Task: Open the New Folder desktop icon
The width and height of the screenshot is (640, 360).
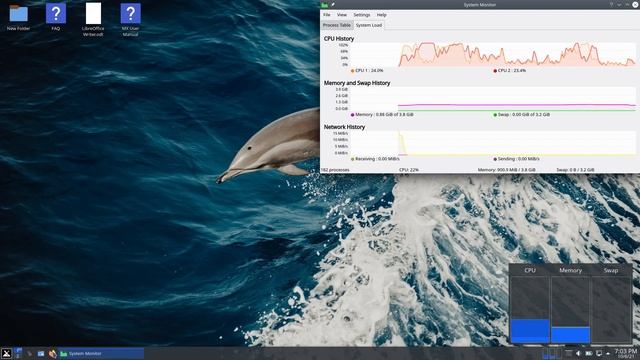Action: point(18,17)
